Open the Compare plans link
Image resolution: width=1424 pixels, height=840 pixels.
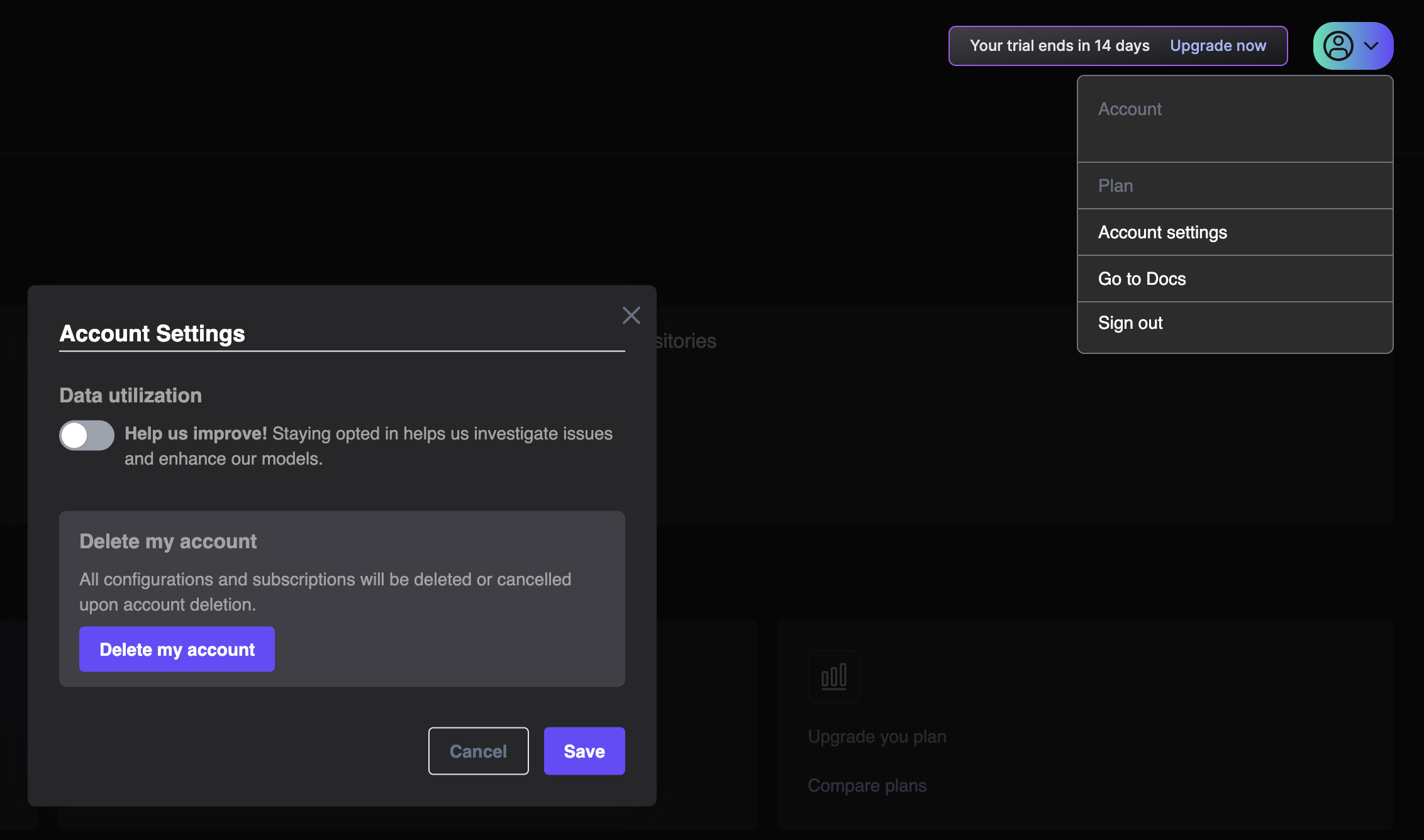[867, 785]
